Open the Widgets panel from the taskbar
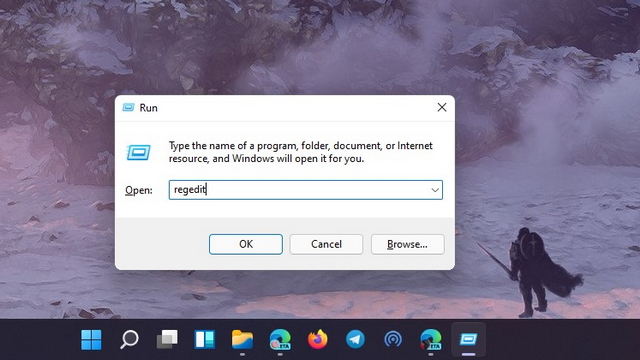This screenshot has width=640, height=360. point(204,339)
